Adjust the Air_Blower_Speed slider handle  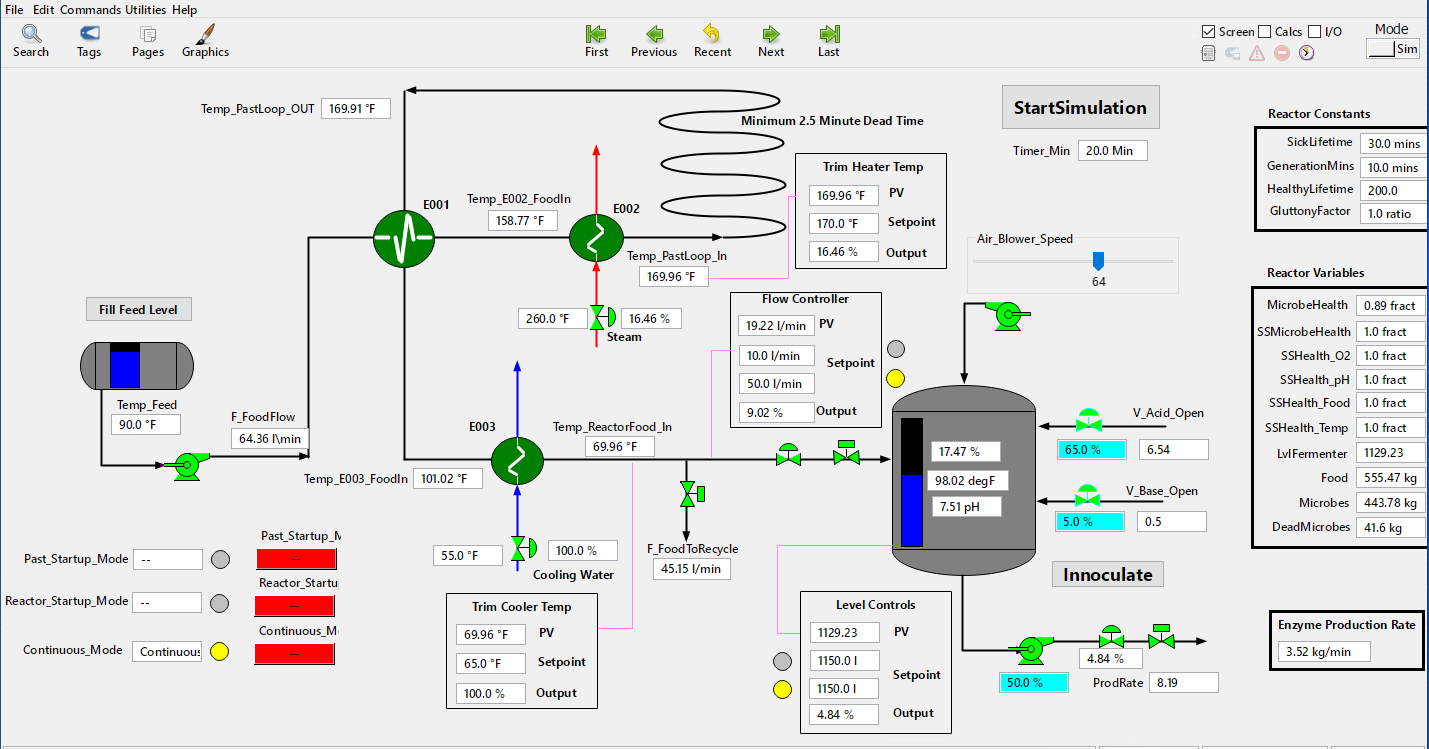point(1098,262)
